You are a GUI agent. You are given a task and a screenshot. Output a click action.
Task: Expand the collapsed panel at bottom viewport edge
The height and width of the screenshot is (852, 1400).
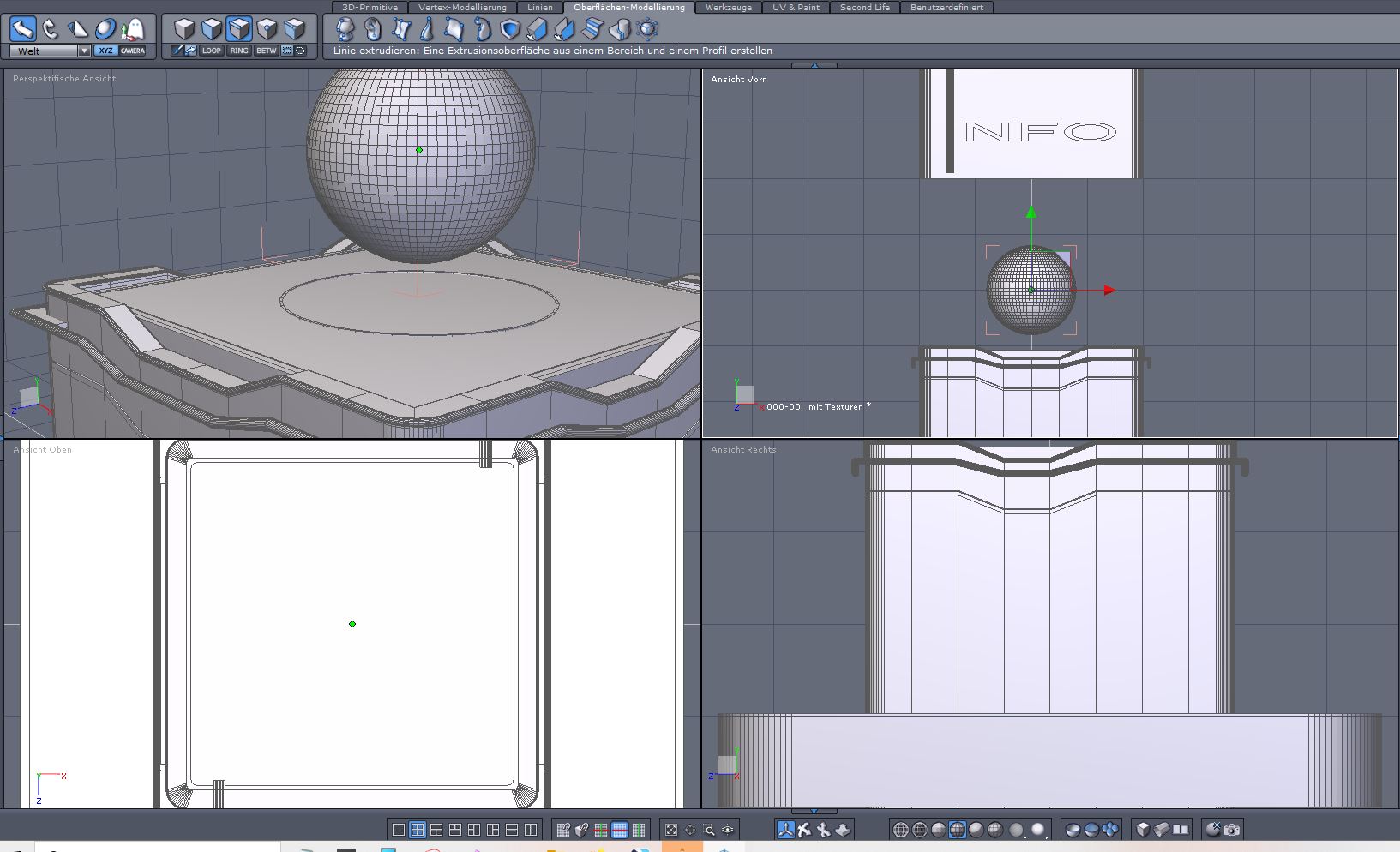814,811
